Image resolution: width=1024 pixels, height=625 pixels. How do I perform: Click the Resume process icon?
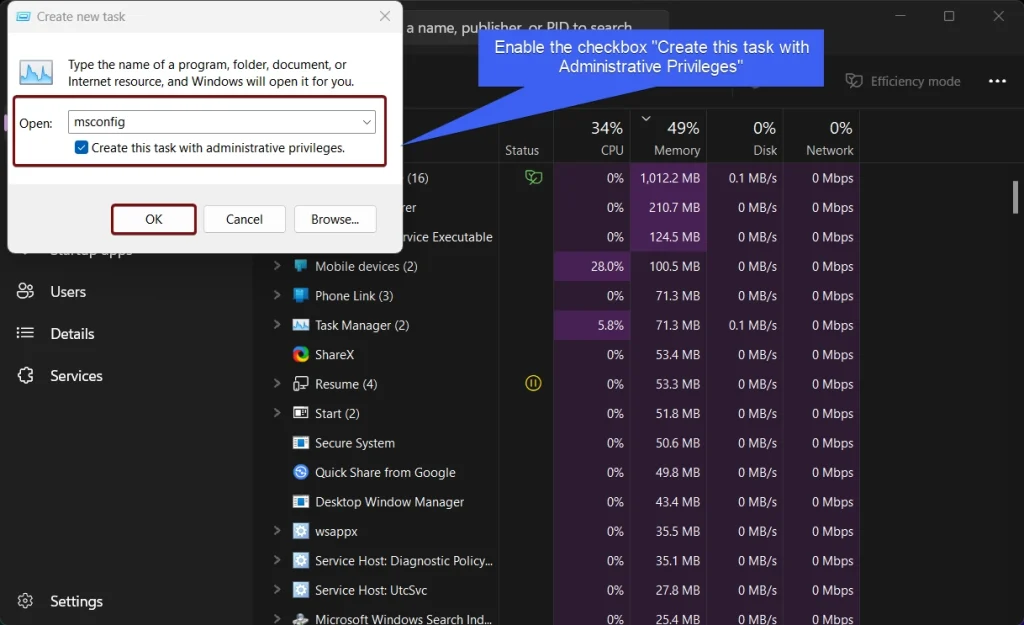(300, 384)
